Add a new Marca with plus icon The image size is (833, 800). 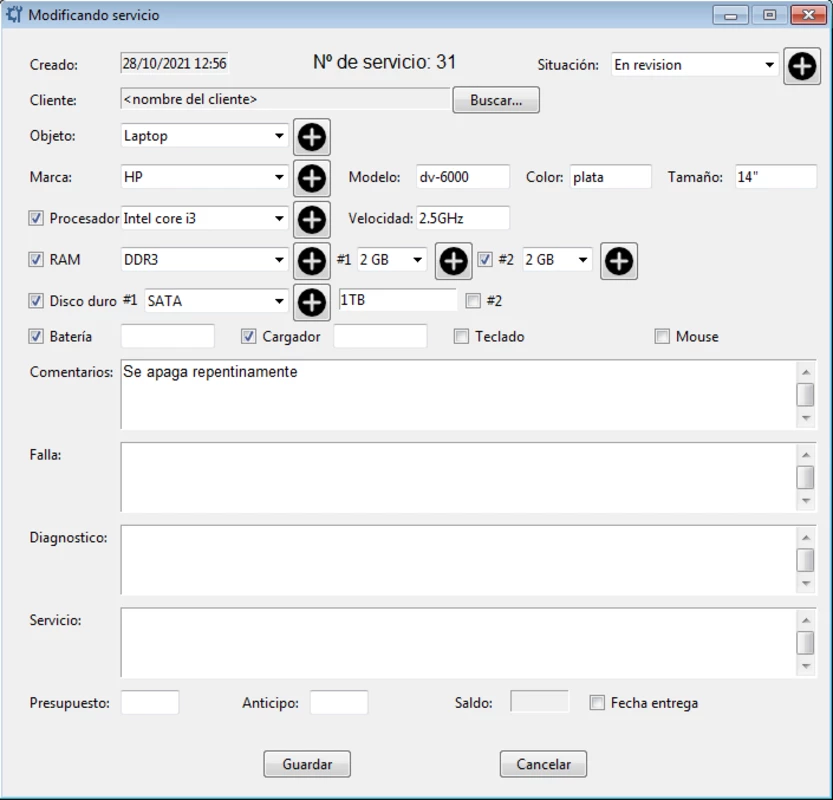312,178
